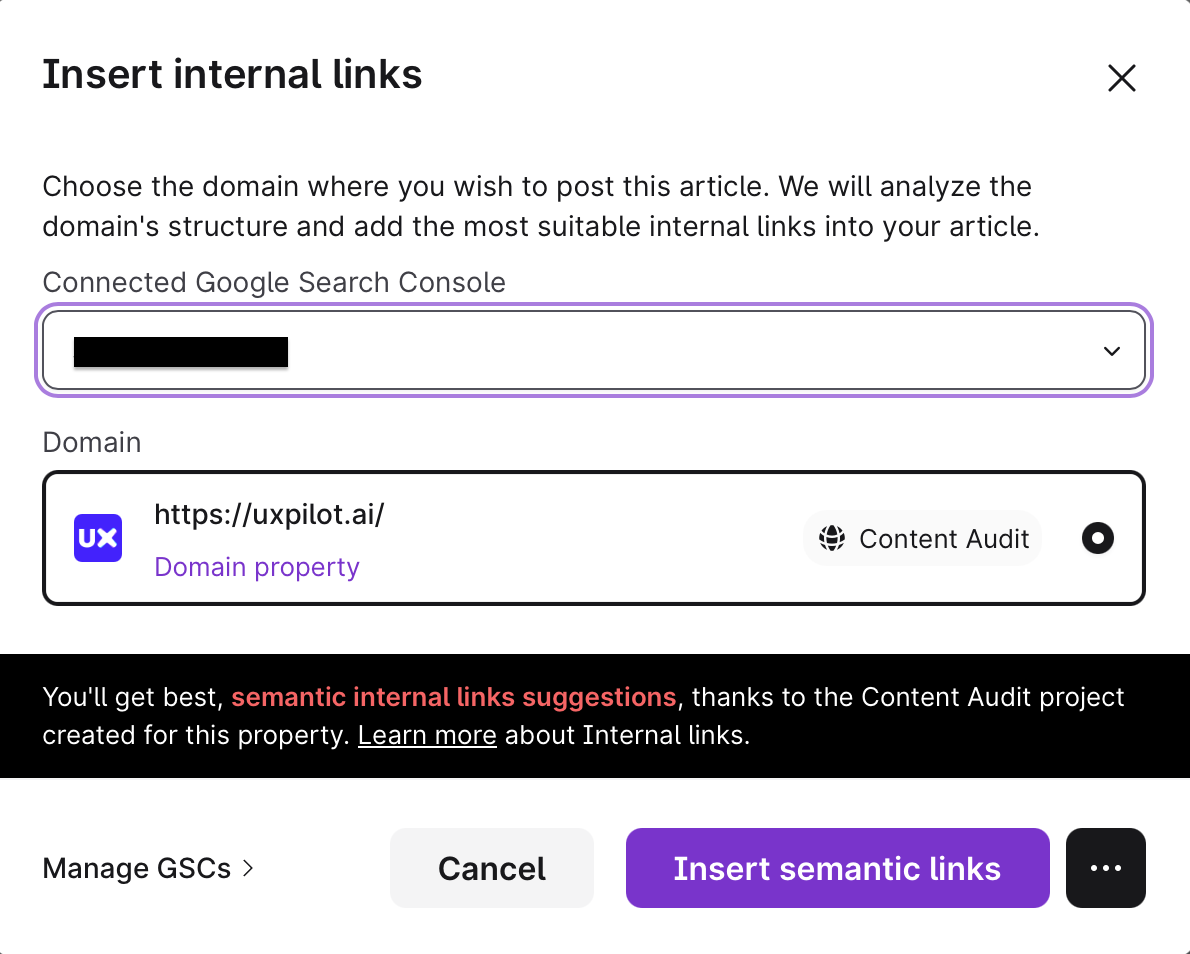Click the redacted account name in dropdown
This screenshot has height=954, width=1190.
point(181,352)
